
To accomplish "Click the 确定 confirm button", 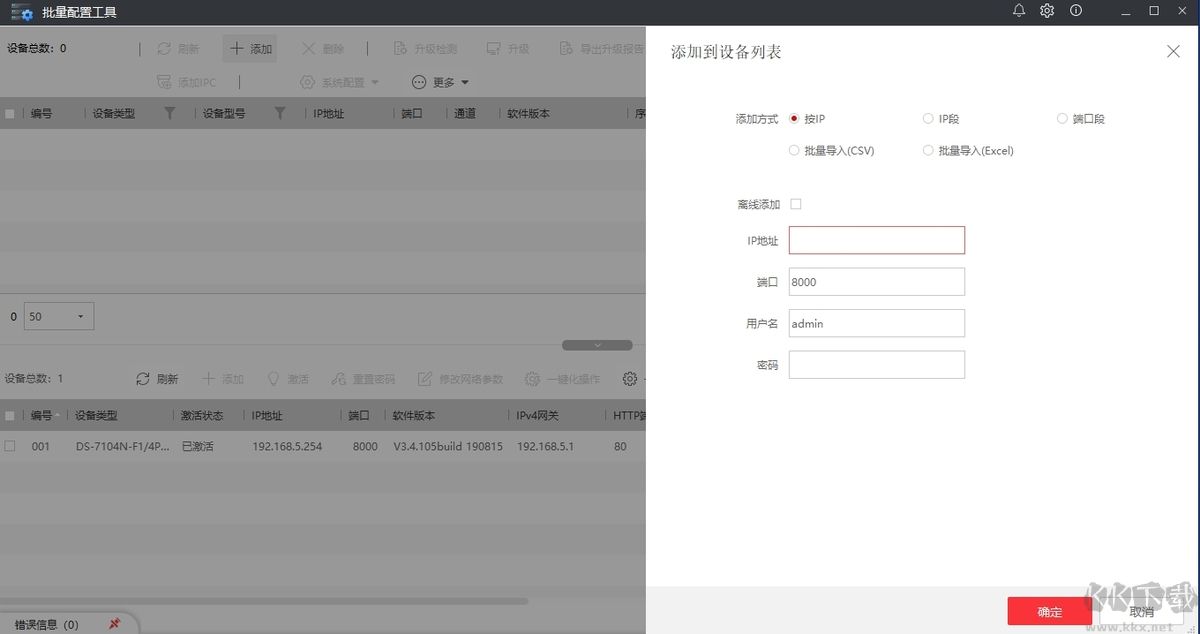I will coord(1049,611).
